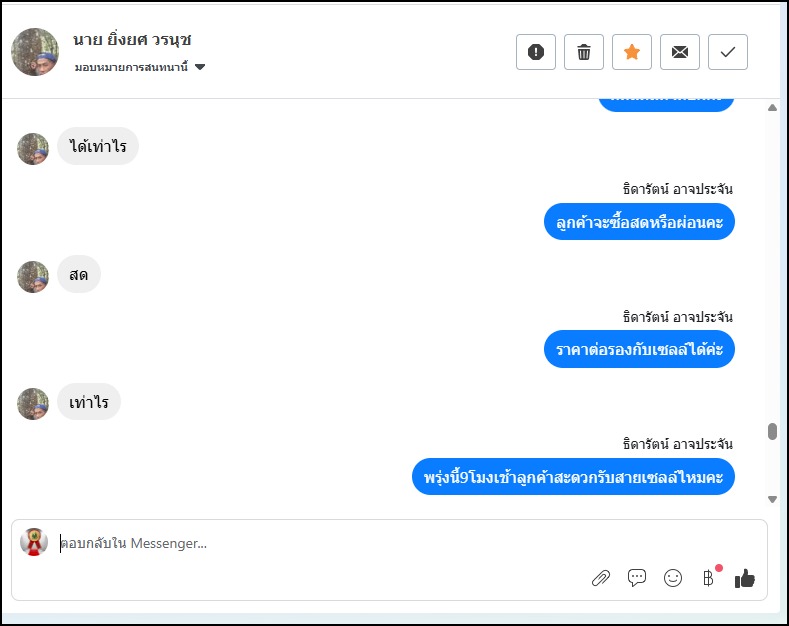The height and width of the screenshot is (626, 789).
Task: Click the chat scrollbar thumb
Action: pyautogui.click(x=772, y=431)
